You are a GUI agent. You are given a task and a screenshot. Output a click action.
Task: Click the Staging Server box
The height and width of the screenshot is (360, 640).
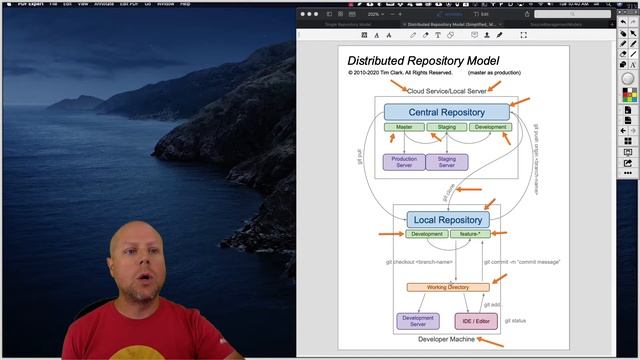click(447, 162)
